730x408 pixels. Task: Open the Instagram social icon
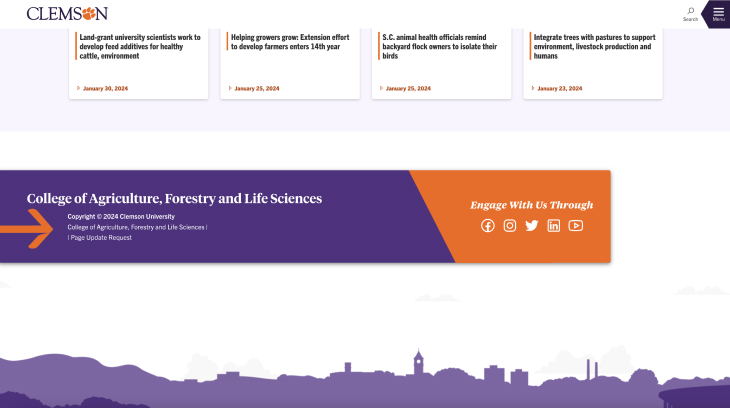click(510, 226)
